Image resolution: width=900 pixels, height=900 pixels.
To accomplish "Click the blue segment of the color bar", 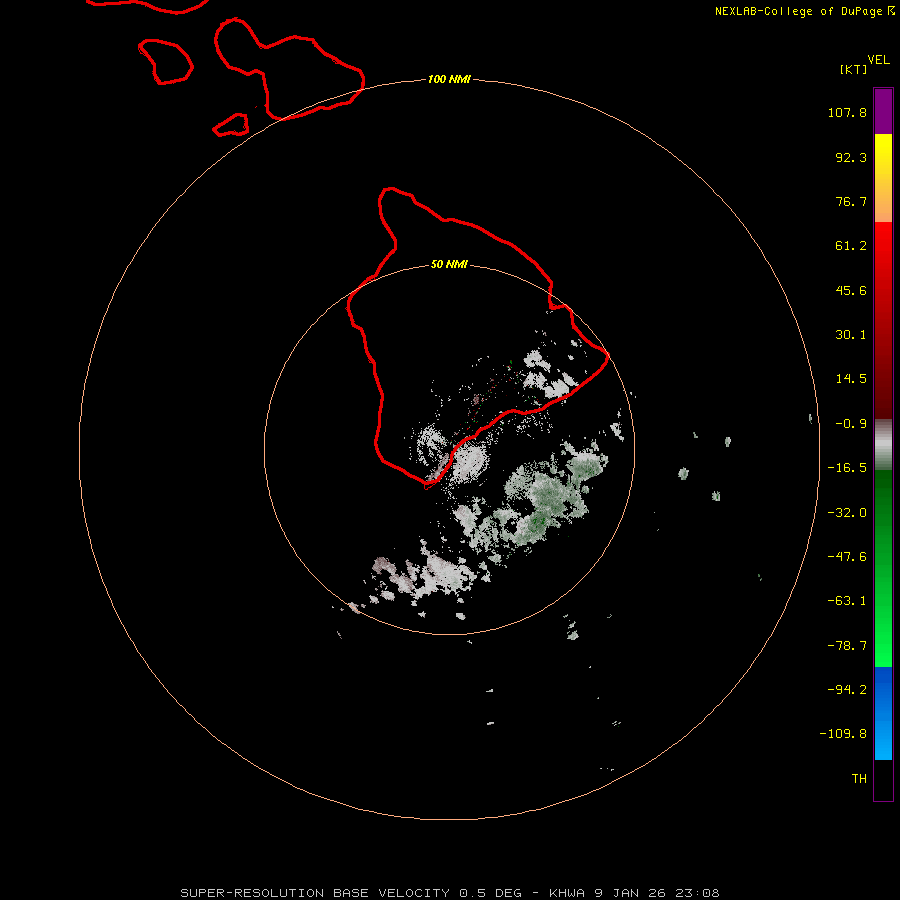I will point(883,713).
